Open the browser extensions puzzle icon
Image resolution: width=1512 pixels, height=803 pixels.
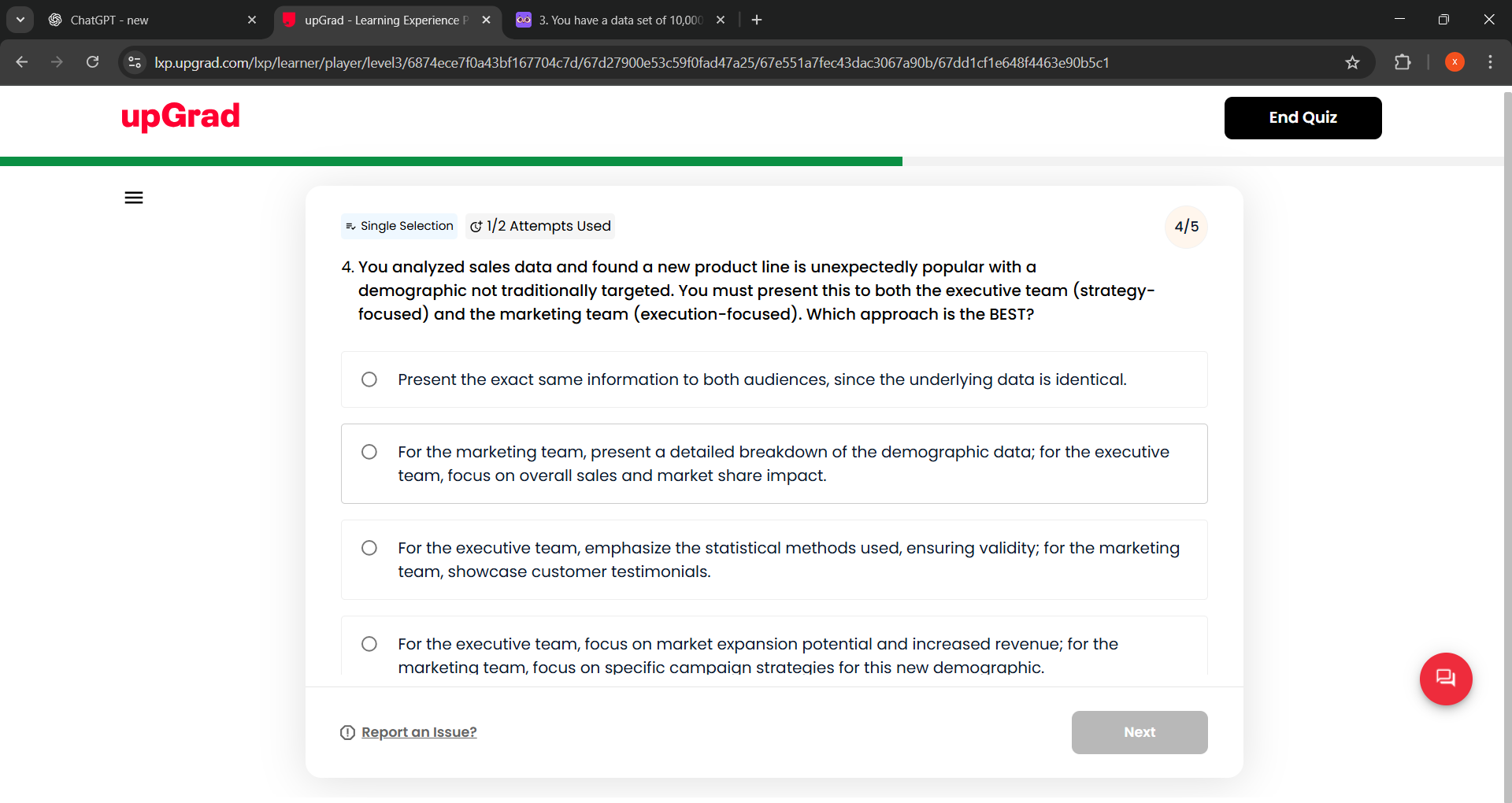(x=1403, y=62)
